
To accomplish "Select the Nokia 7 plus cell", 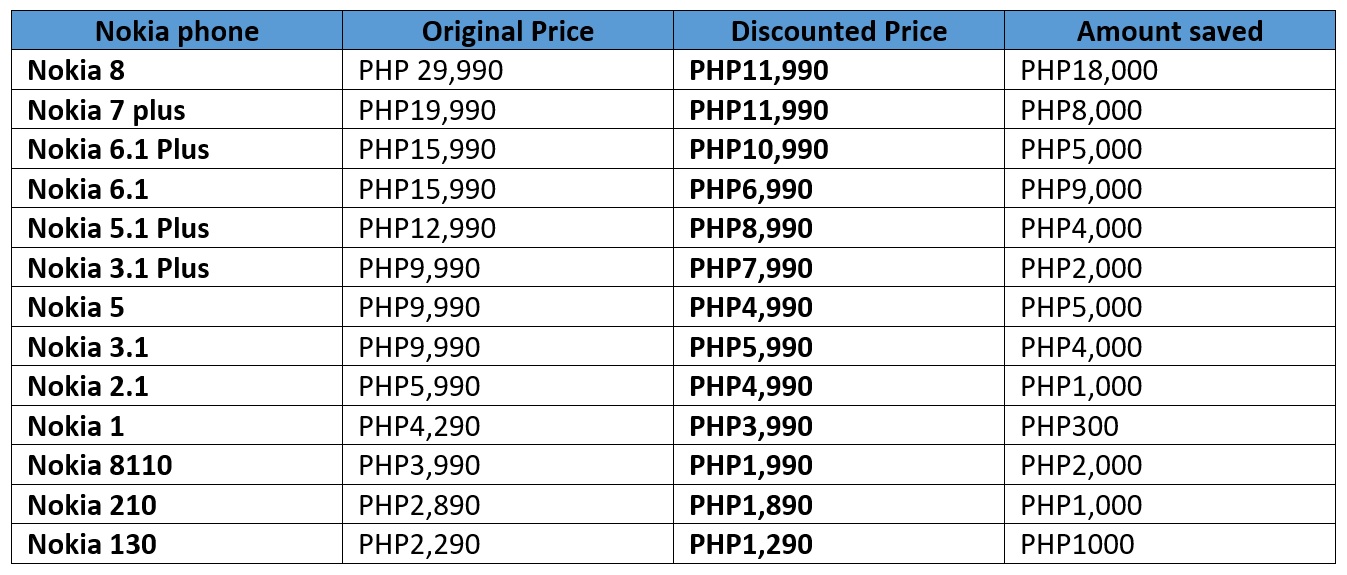I will point(177,110).
